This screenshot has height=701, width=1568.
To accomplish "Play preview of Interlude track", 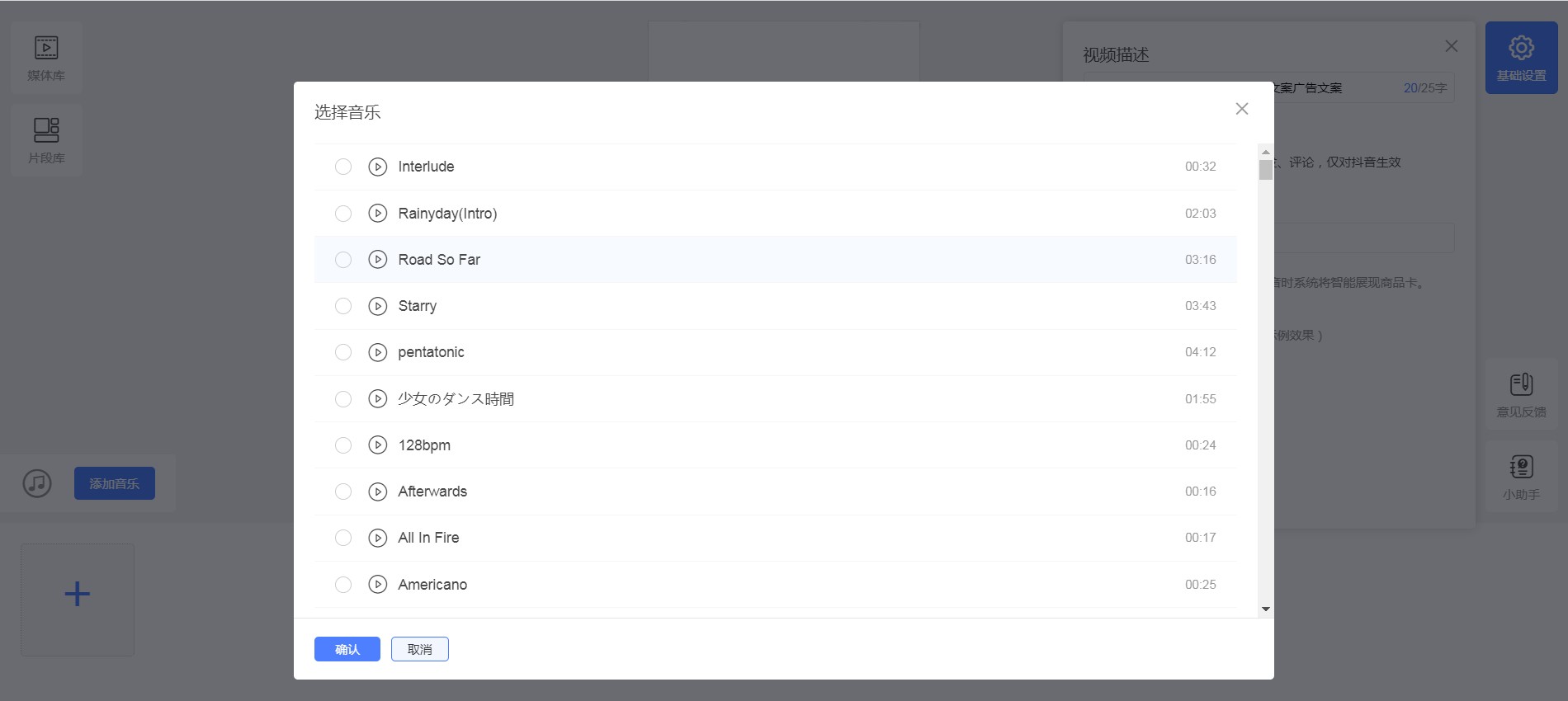I will pos(377,167).
